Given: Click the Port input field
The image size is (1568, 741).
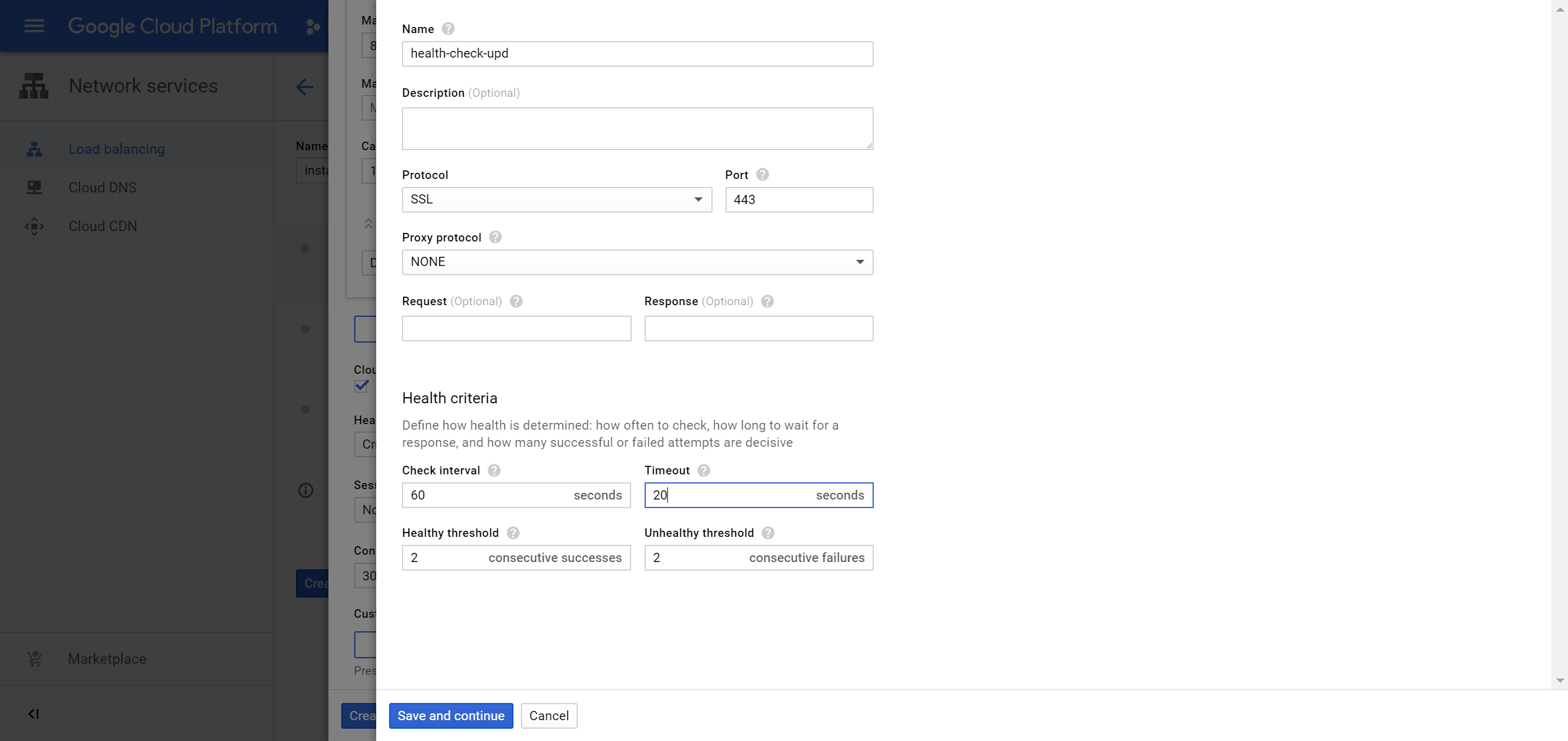Looking at the screenshot, I should click(799, 200).
